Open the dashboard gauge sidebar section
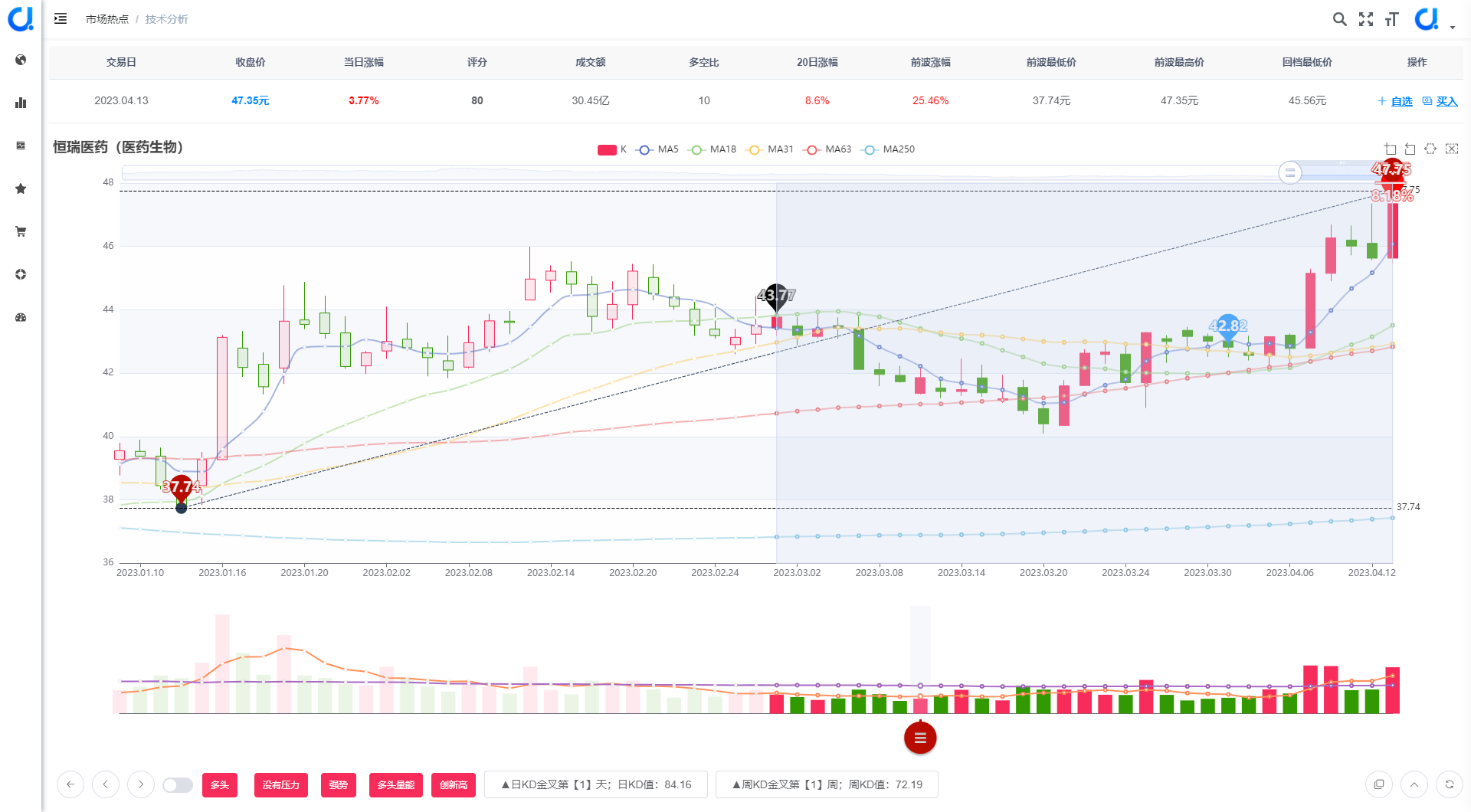 pyautogui.click(x=21, y=317)
